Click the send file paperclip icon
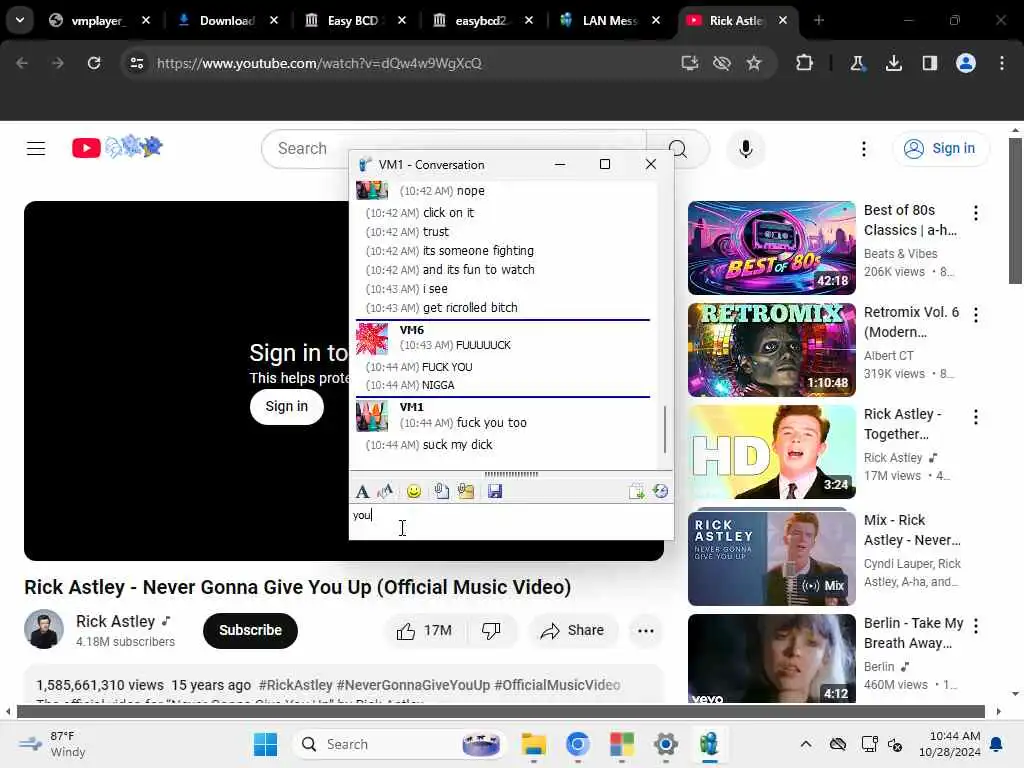This screenshot has width=1024, height=768. [x=441, y=491]
